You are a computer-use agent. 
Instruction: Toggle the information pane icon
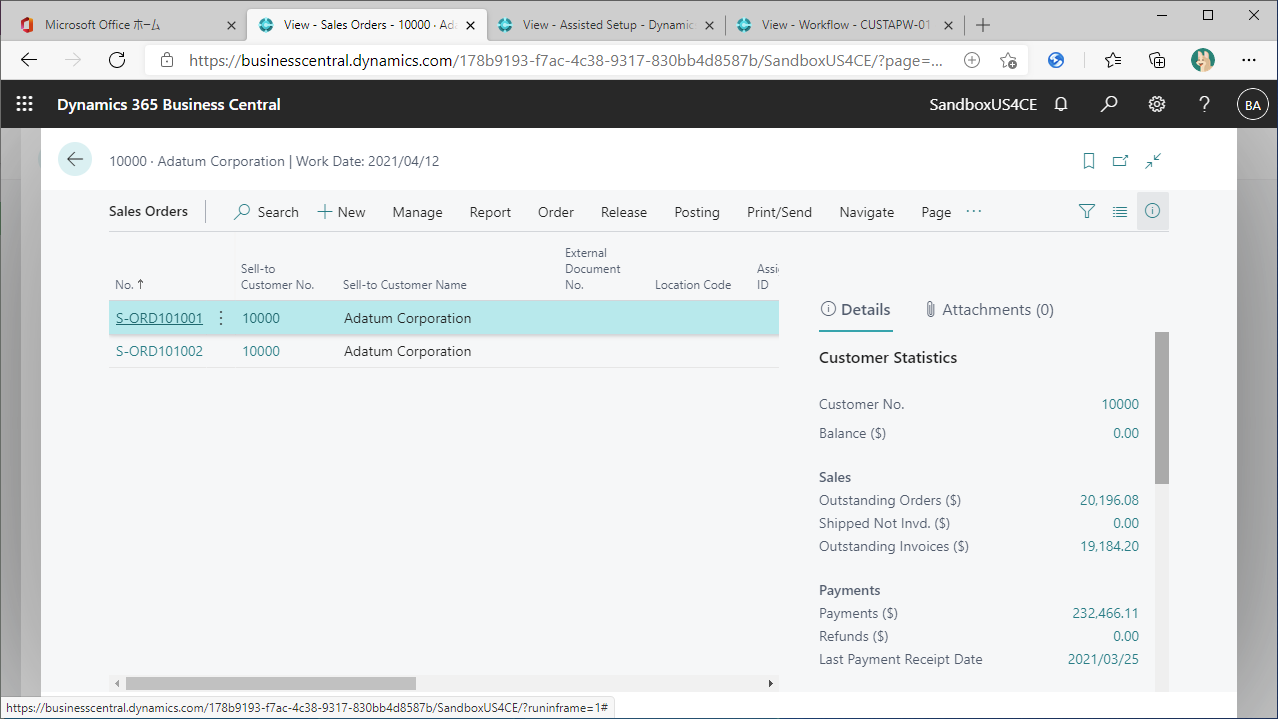(1152, 211)
